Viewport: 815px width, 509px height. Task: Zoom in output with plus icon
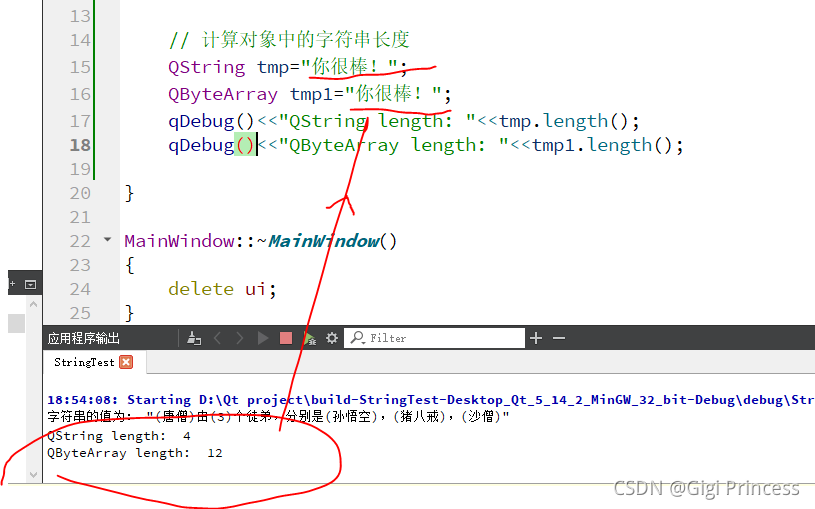click(536, 338)
